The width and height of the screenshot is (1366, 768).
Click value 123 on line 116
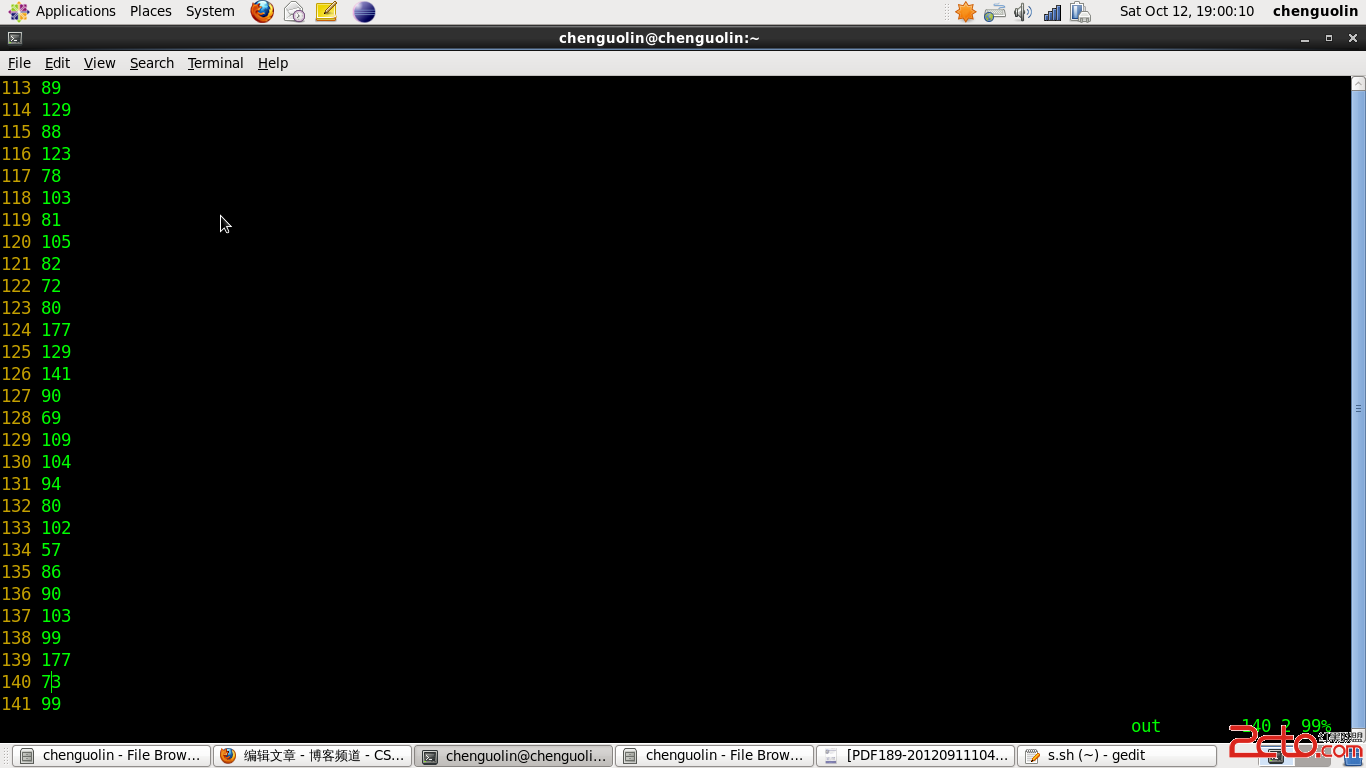pyautogui.click(x=56, y=154)
